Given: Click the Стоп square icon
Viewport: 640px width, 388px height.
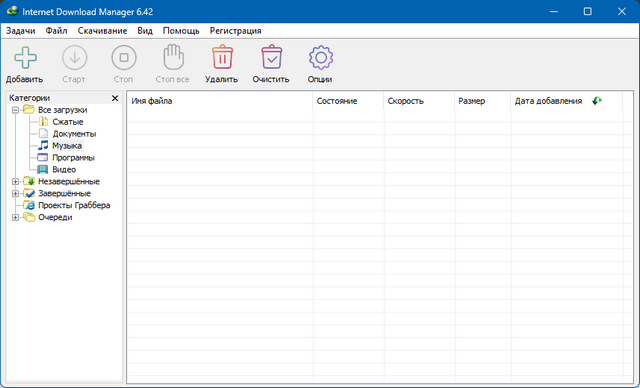Looking at the screenshot, I should pyautogui.click(x=124, y=58).
